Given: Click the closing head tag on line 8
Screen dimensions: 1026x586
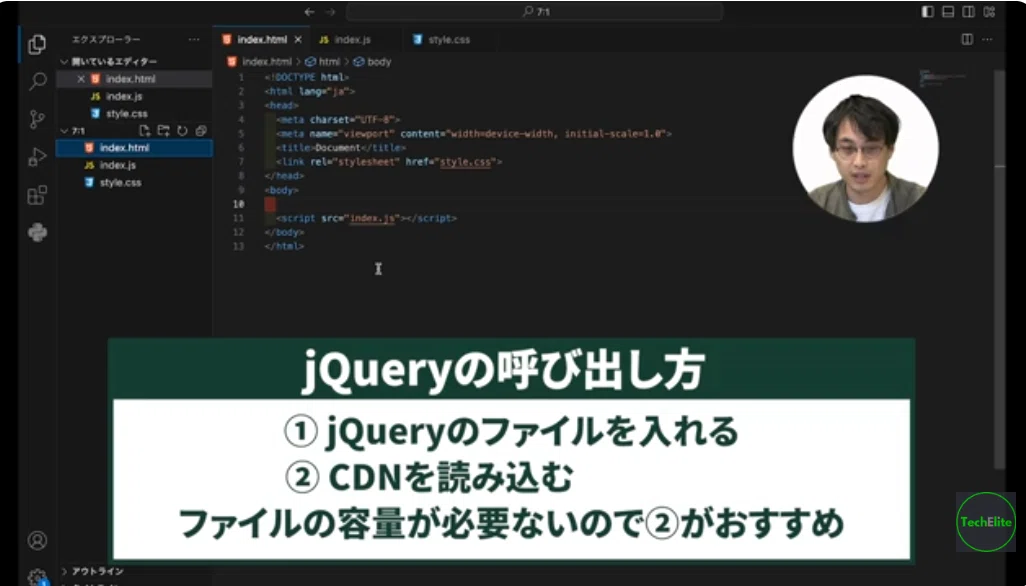Looking at the screenshot, I should (285, 176).
